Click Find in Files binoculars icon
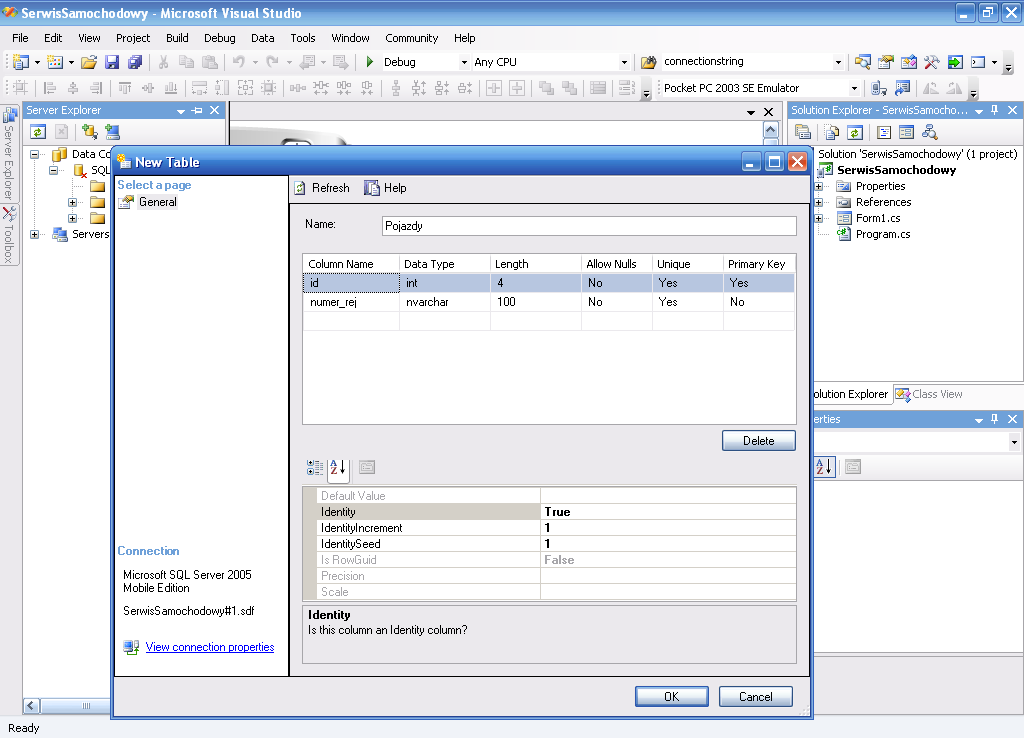The height and width of the screenshot is (738, 1024). click(648, 62)
